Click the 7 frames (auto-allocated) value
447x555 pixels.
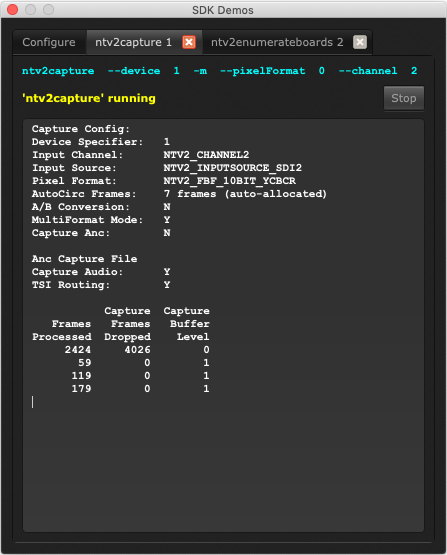[245, 194]
